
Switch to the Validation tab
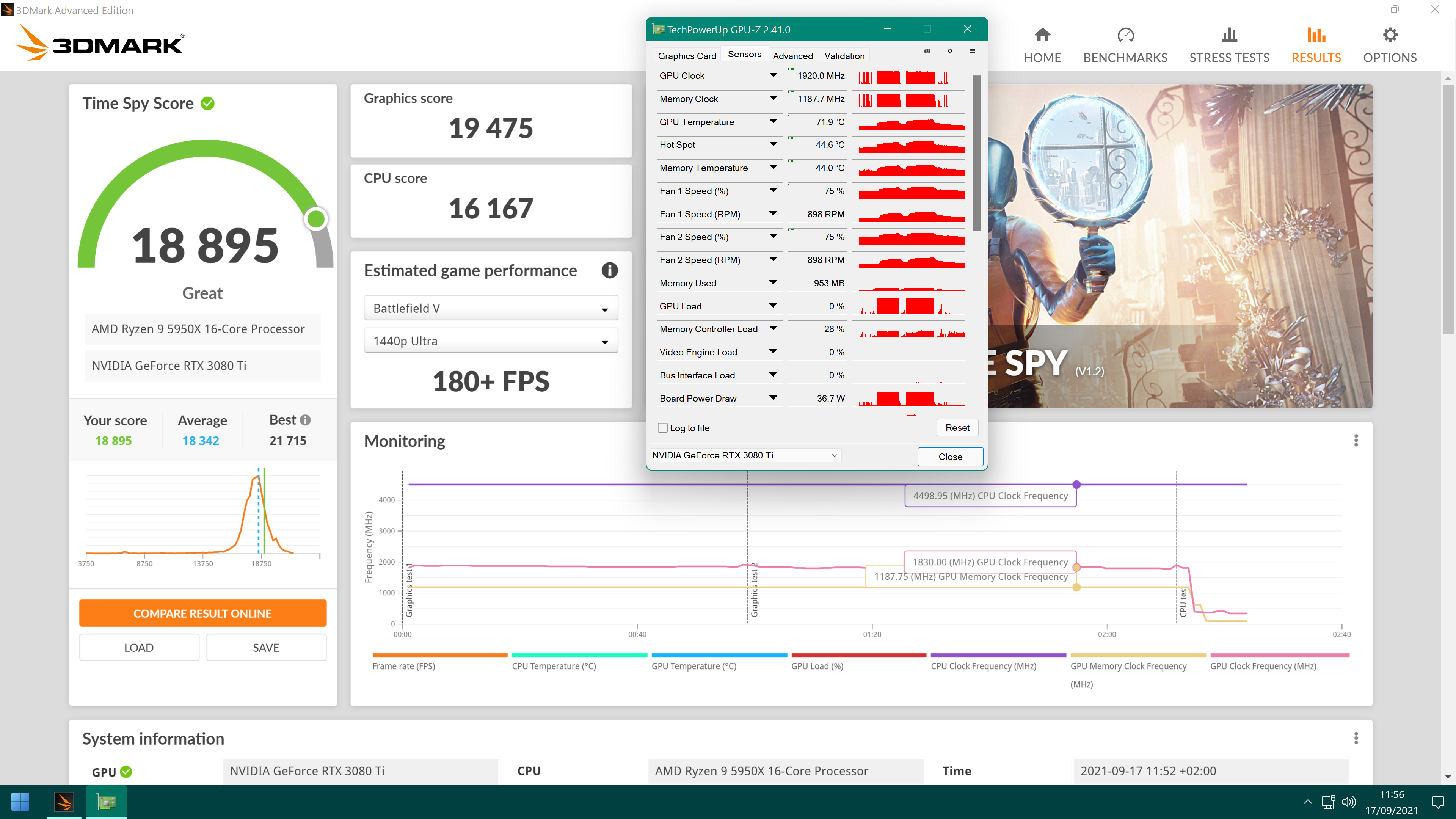click(844, 55)
